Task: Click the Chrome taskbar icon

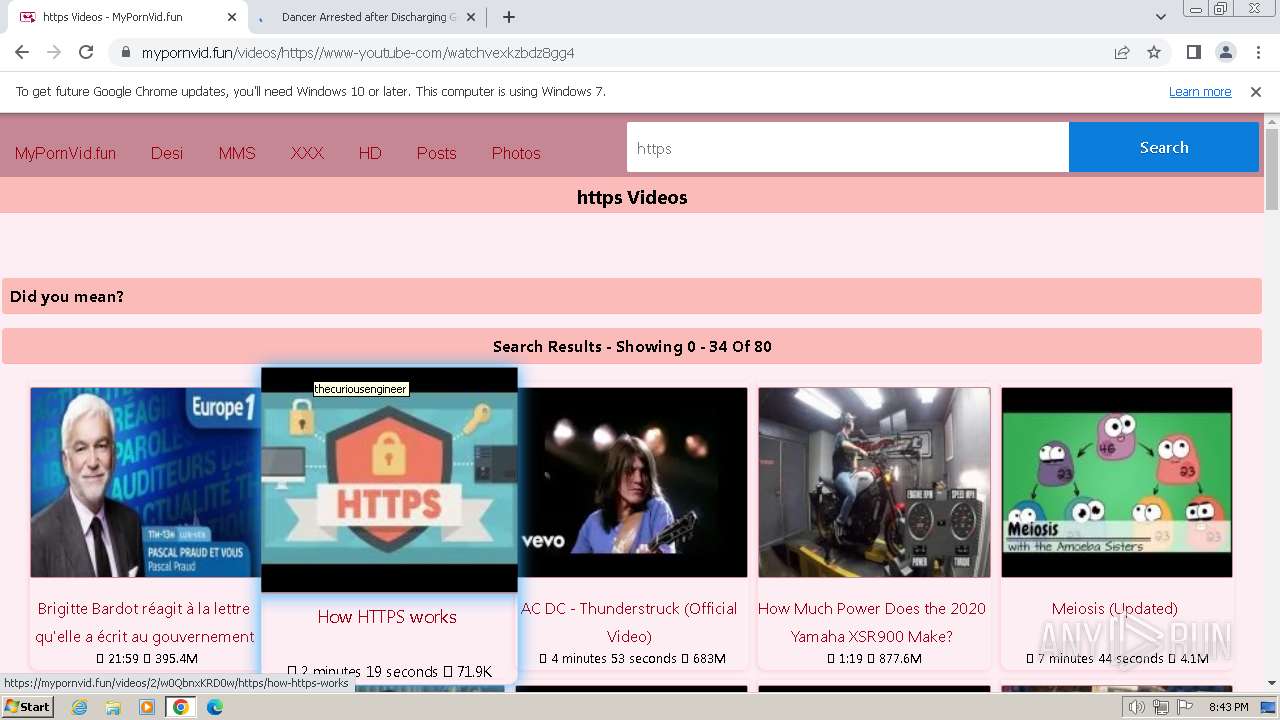Action: click(x=181, y=707)
